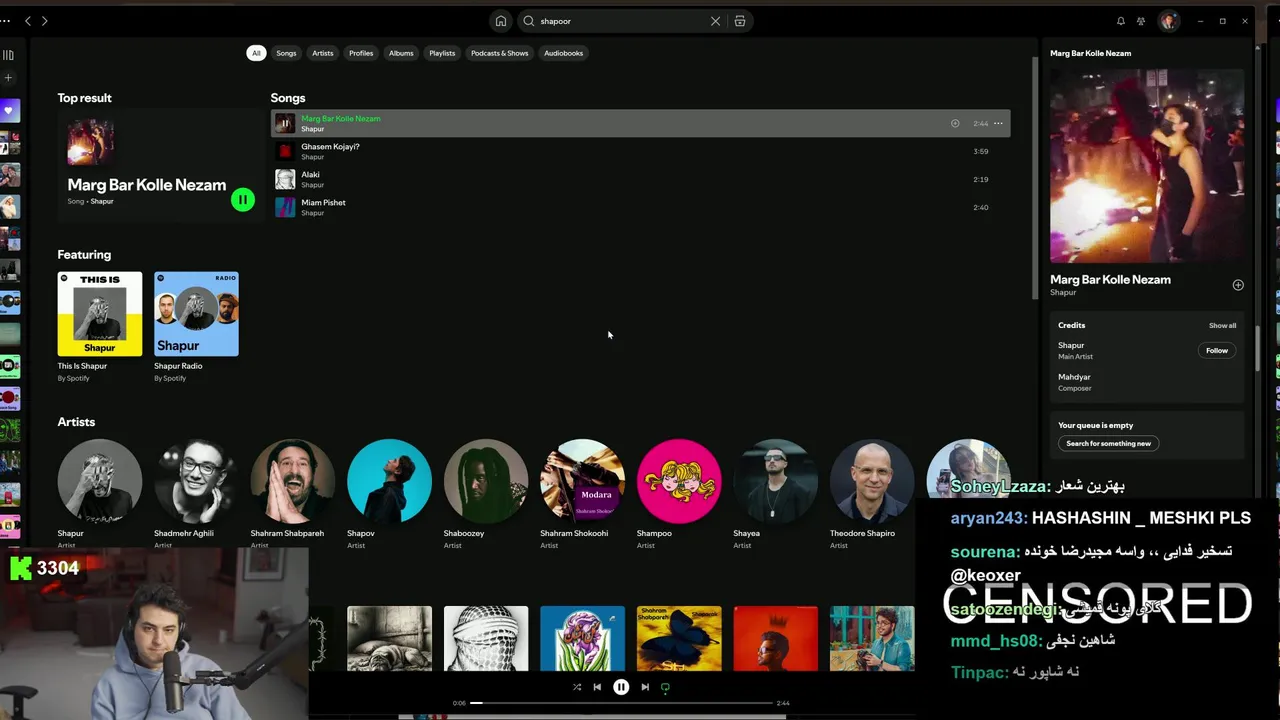The height and width of the screenshot is (720, 1280).
Task: Filter results by Albums
Action: [401, 53]
